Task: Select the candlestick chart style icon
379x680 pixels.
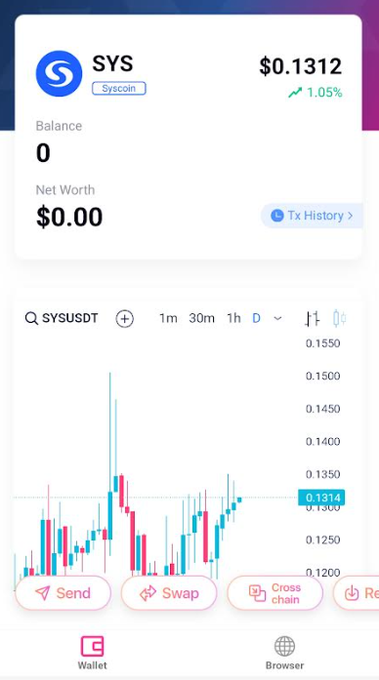Action: (340, 318)
